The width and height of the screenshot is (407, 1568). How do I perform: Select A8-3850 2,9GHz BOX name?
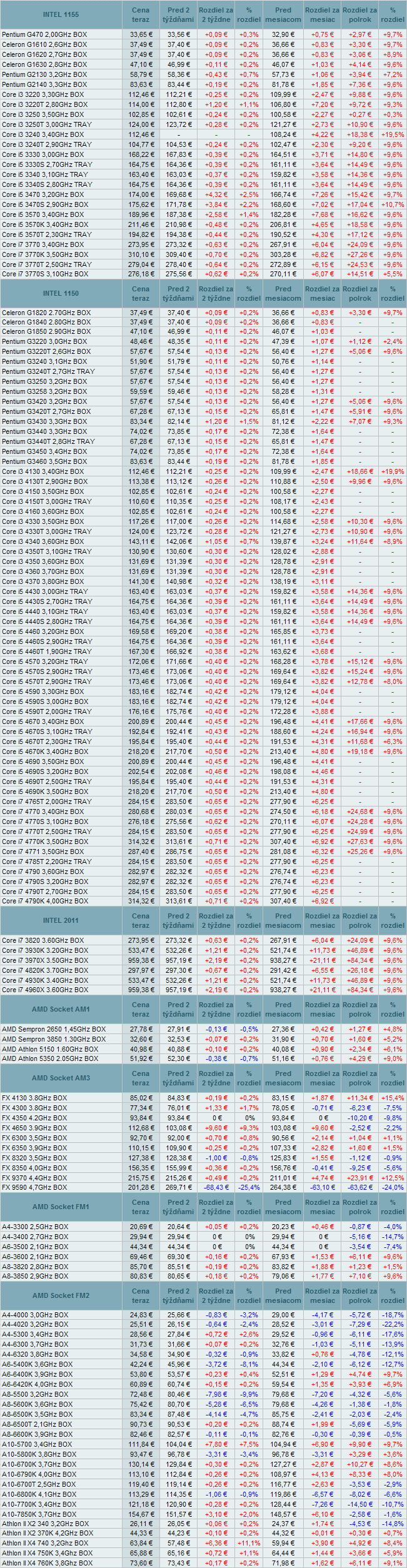(35, 1276)
